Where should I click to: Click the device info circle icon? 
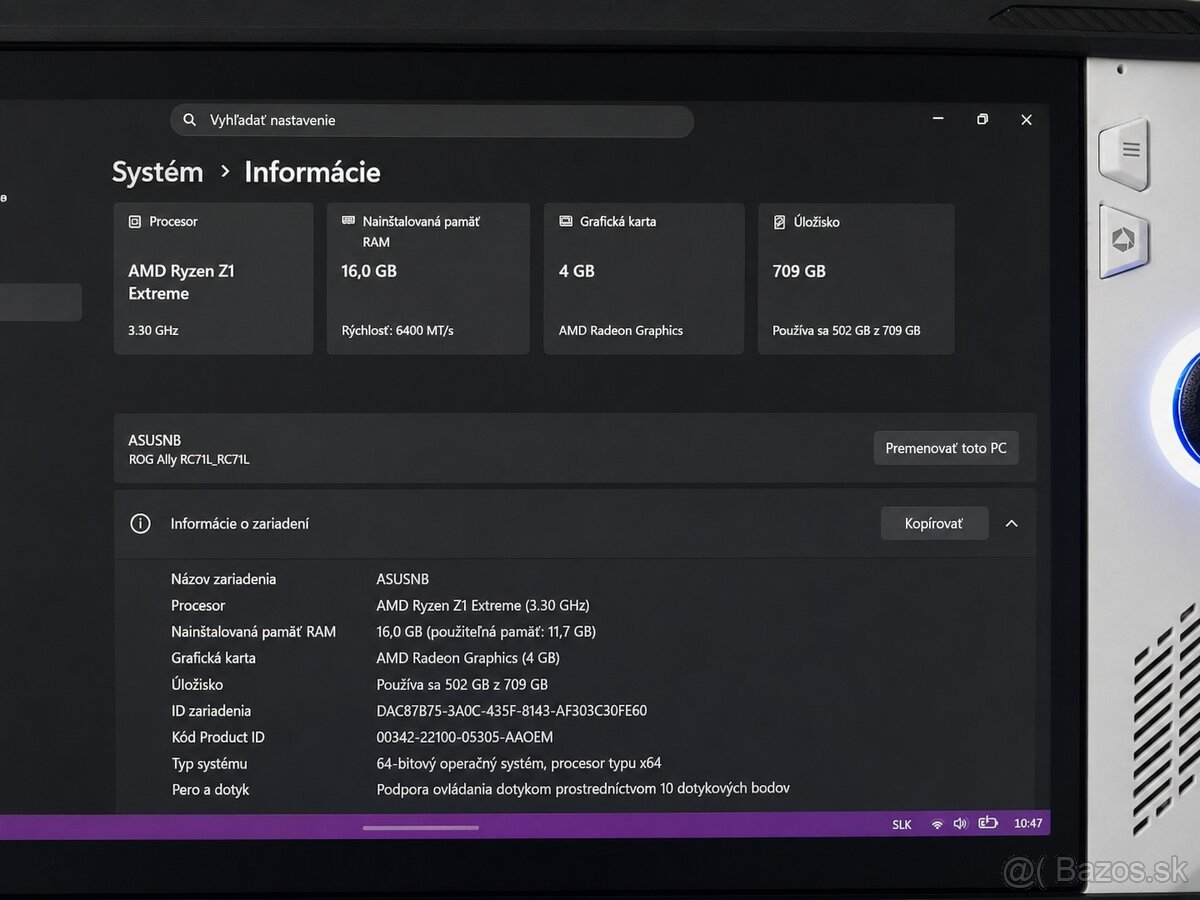click(x=140, y=523)
